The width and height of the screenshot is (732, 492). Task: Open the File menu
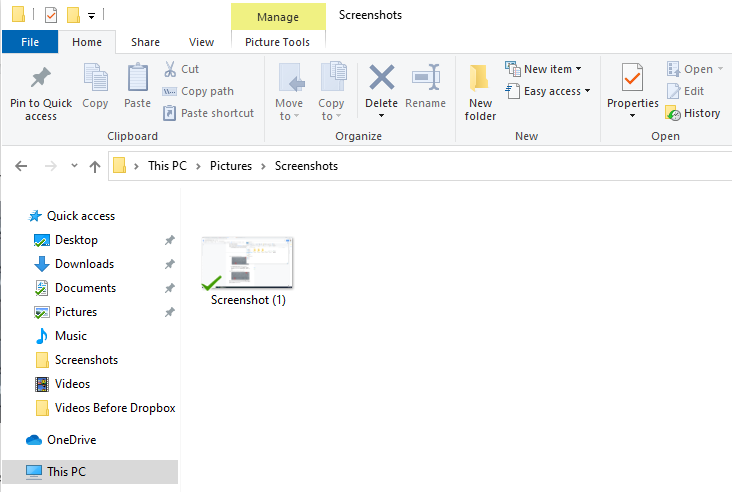(x=30, y=42)
